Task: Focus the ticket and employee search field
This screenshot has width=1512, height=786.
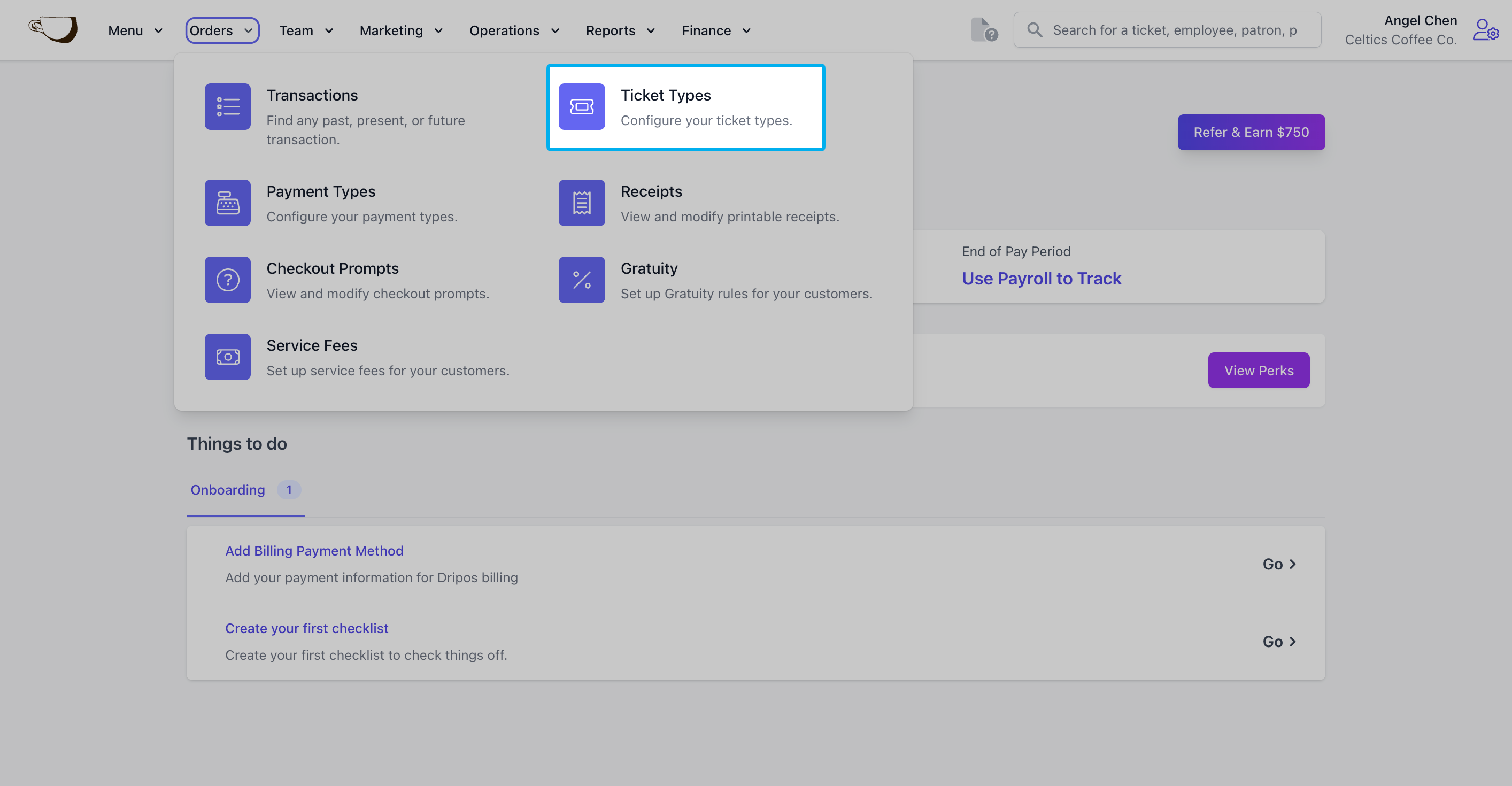Action: click(1174, 30)
